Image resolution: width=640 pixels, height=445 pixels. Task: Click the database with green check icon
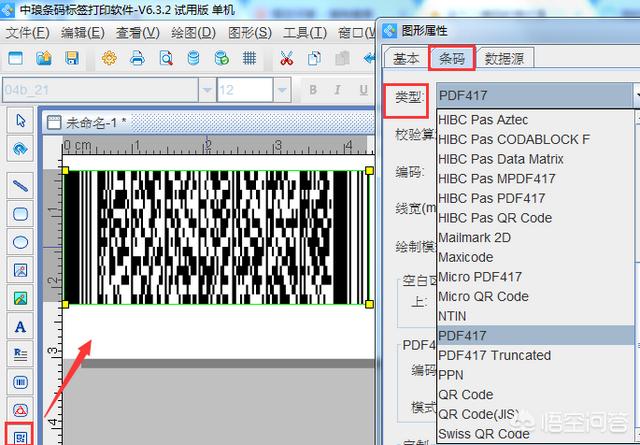[222, 58]
